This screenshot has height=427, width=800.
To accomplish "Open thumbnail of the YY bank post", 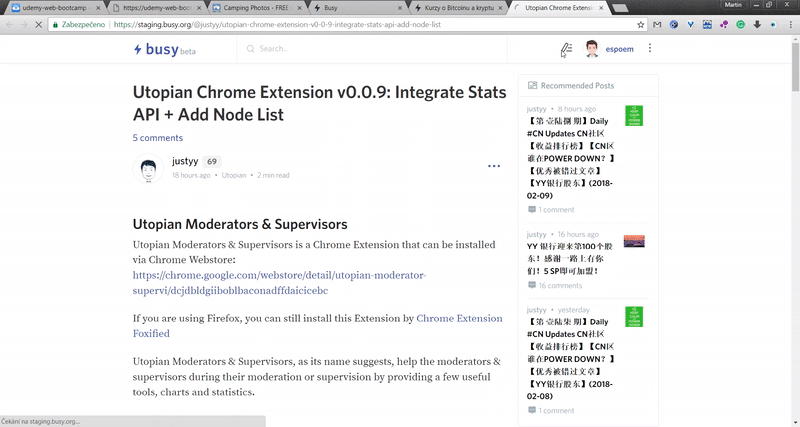I will point(634,241).
